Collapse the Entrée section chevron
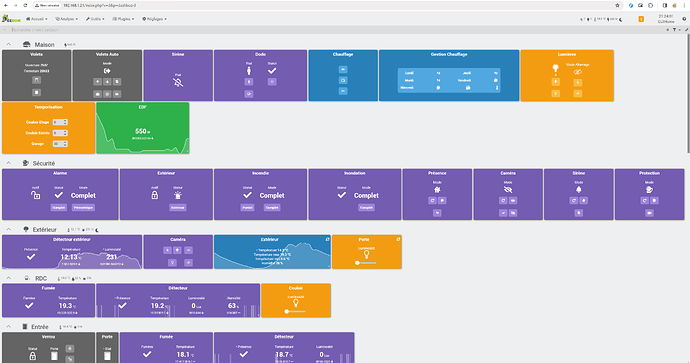690x363 pixels. point(8,326)
